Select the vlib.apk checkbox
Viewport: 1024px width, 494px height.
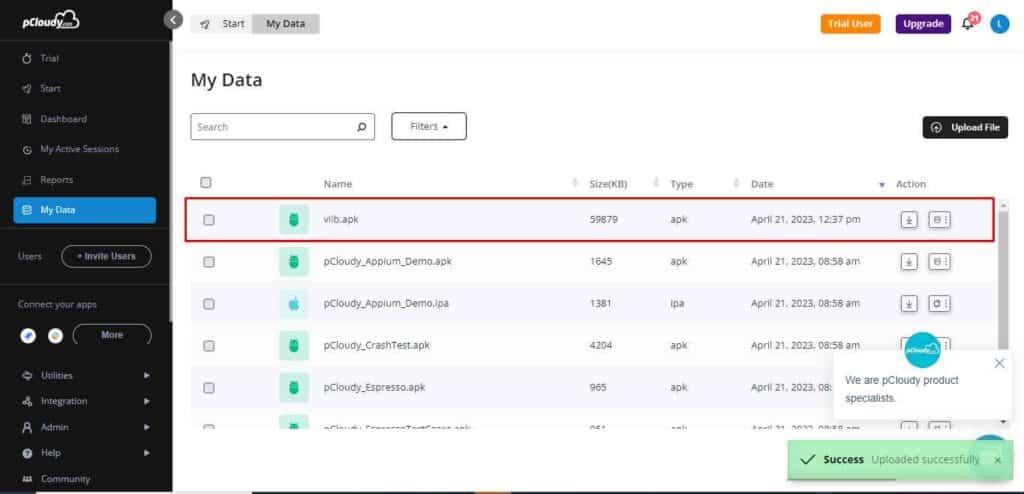[x=208, y=220]
